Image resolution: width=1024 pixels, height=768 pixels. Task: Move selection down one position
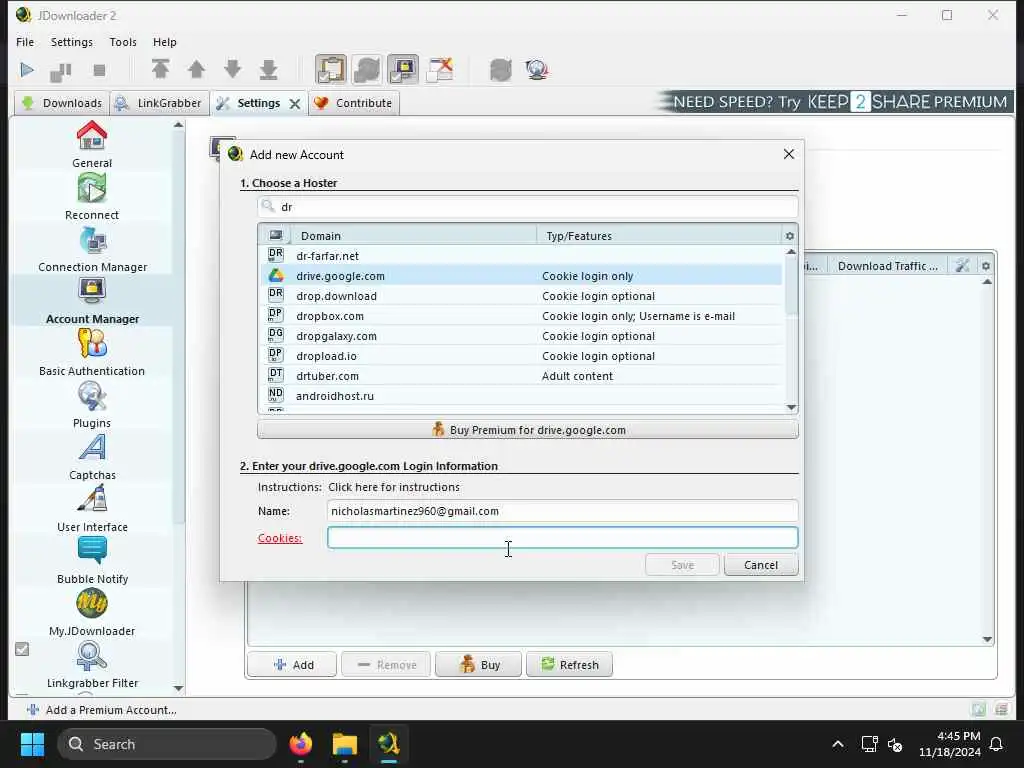coord(232,69)
